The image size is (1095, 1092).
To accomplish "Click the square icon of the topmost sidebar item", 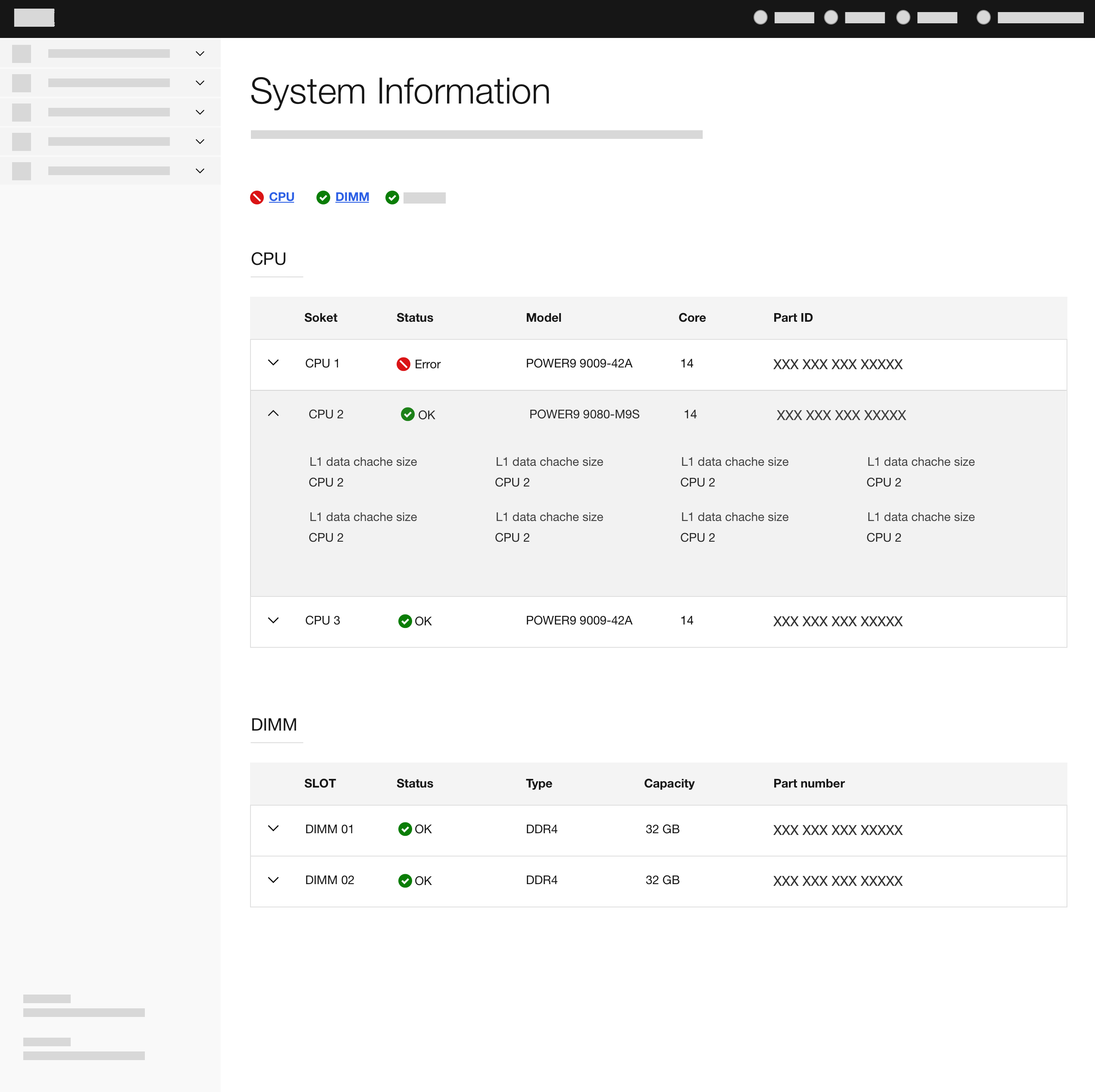I will point(22,53).
